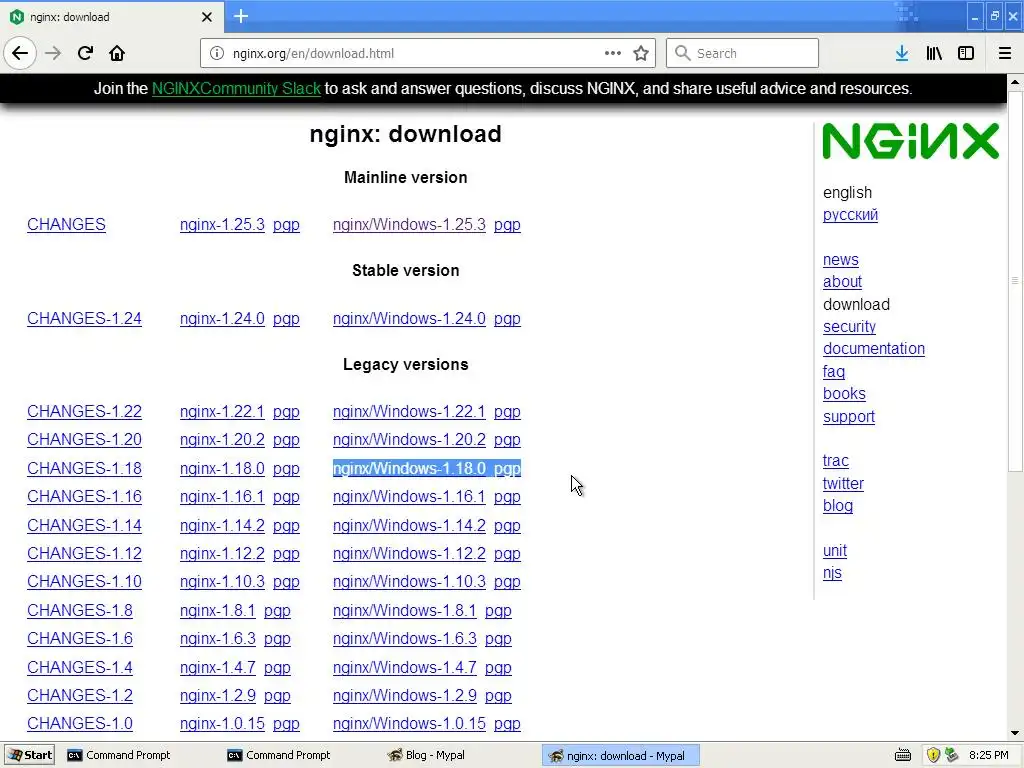Open pgp link for nginx-1.8.1
The height and width of the screenshot is (768, 1024).
pos(277,611)
